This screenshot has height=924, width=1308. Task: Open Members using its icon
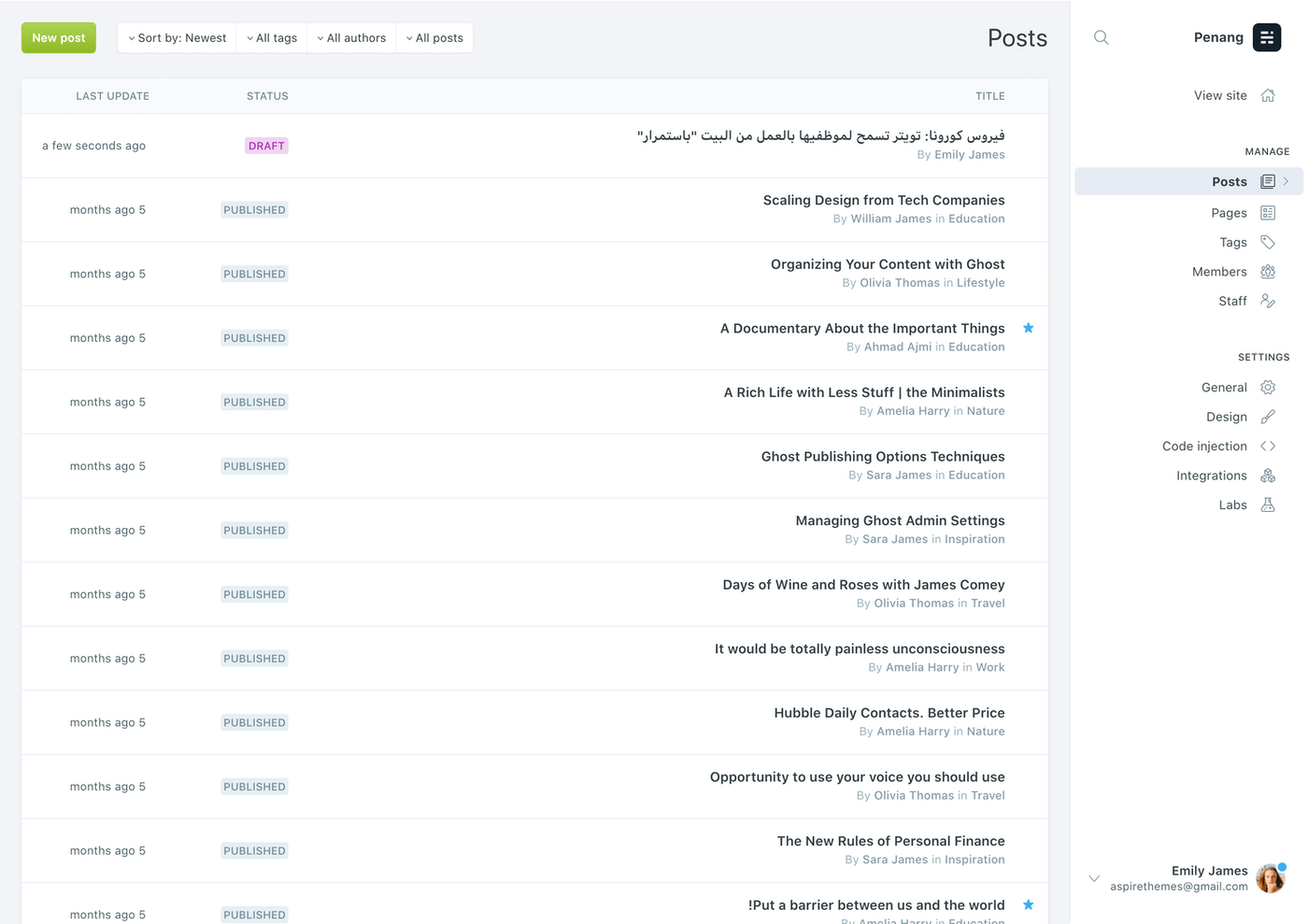(x=1268, y=272)
